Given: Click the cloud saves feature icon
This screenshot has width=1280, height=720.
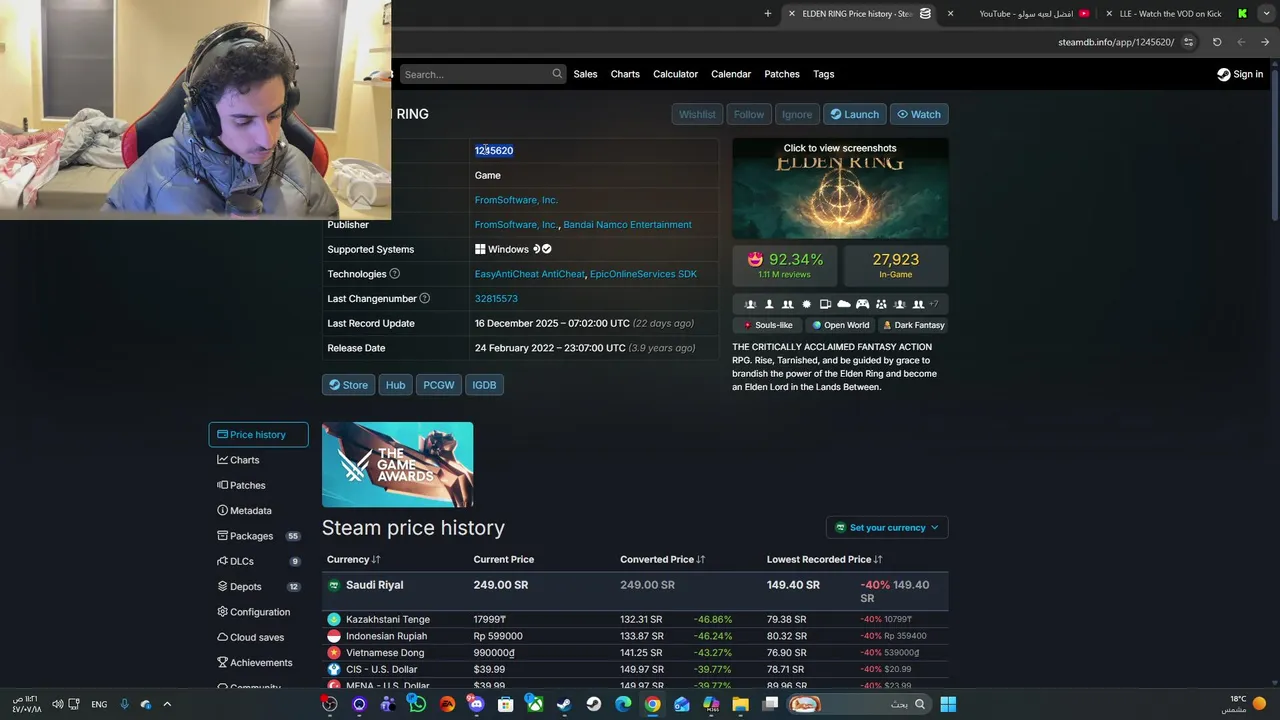Looking at the screenshot, I should click(x=843, y=304).
